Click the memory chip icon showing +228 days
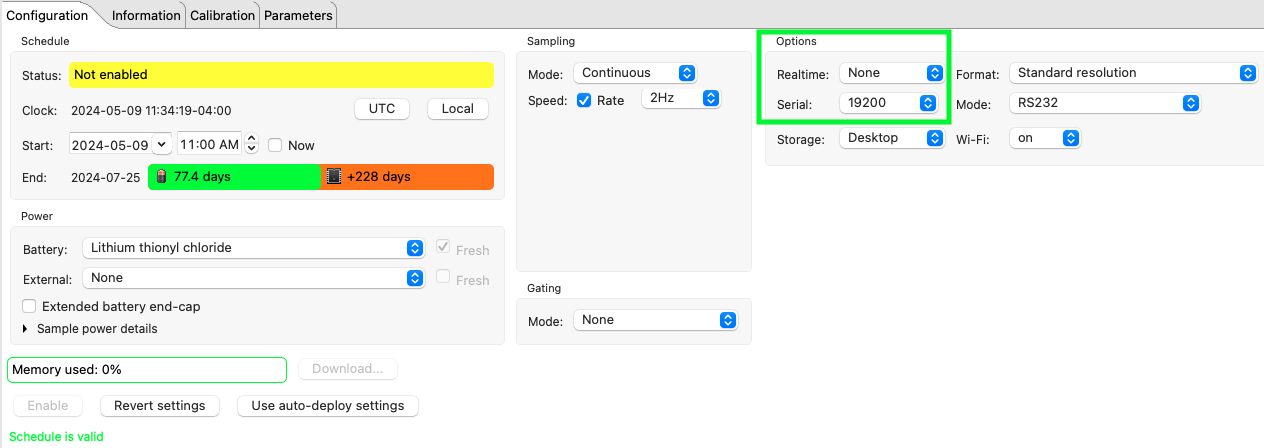The width and height of the screenshot is (1264, 448). point(334,177)
